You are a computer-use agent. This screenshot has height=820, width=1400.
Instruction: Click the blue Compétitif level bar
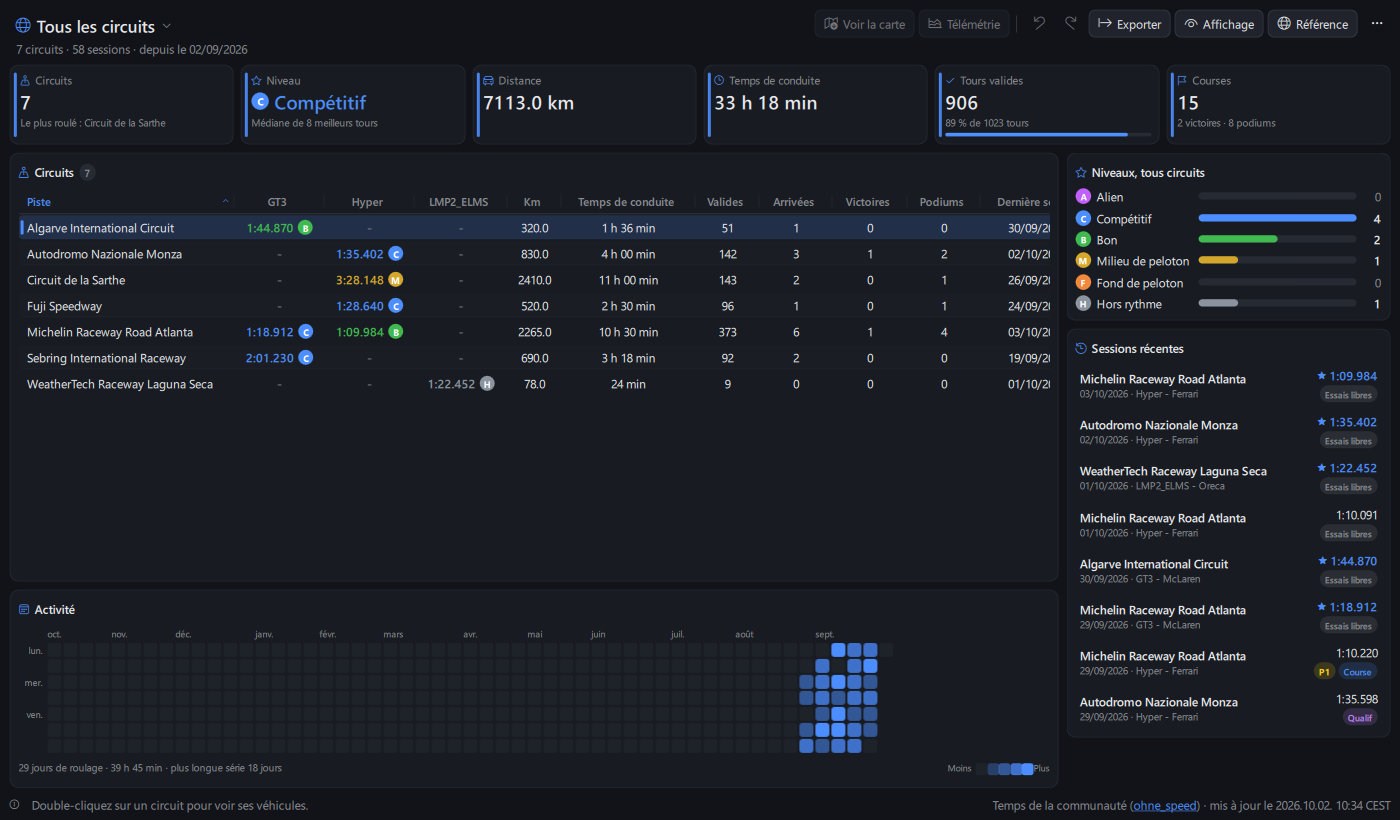tap(1277, 219)
